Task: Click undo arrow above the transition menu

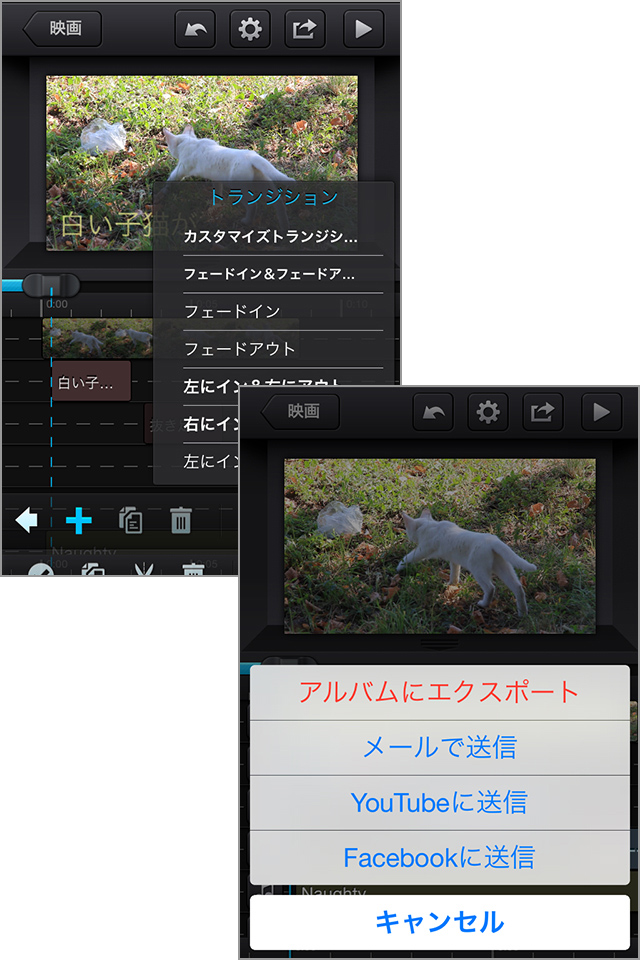Action: pyautogui.click(x=195, y=29)
